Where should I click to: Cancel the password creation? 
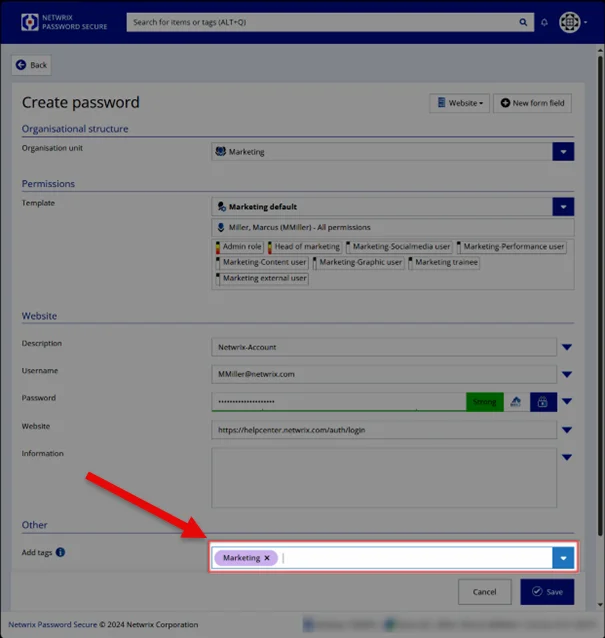[485, 592]
